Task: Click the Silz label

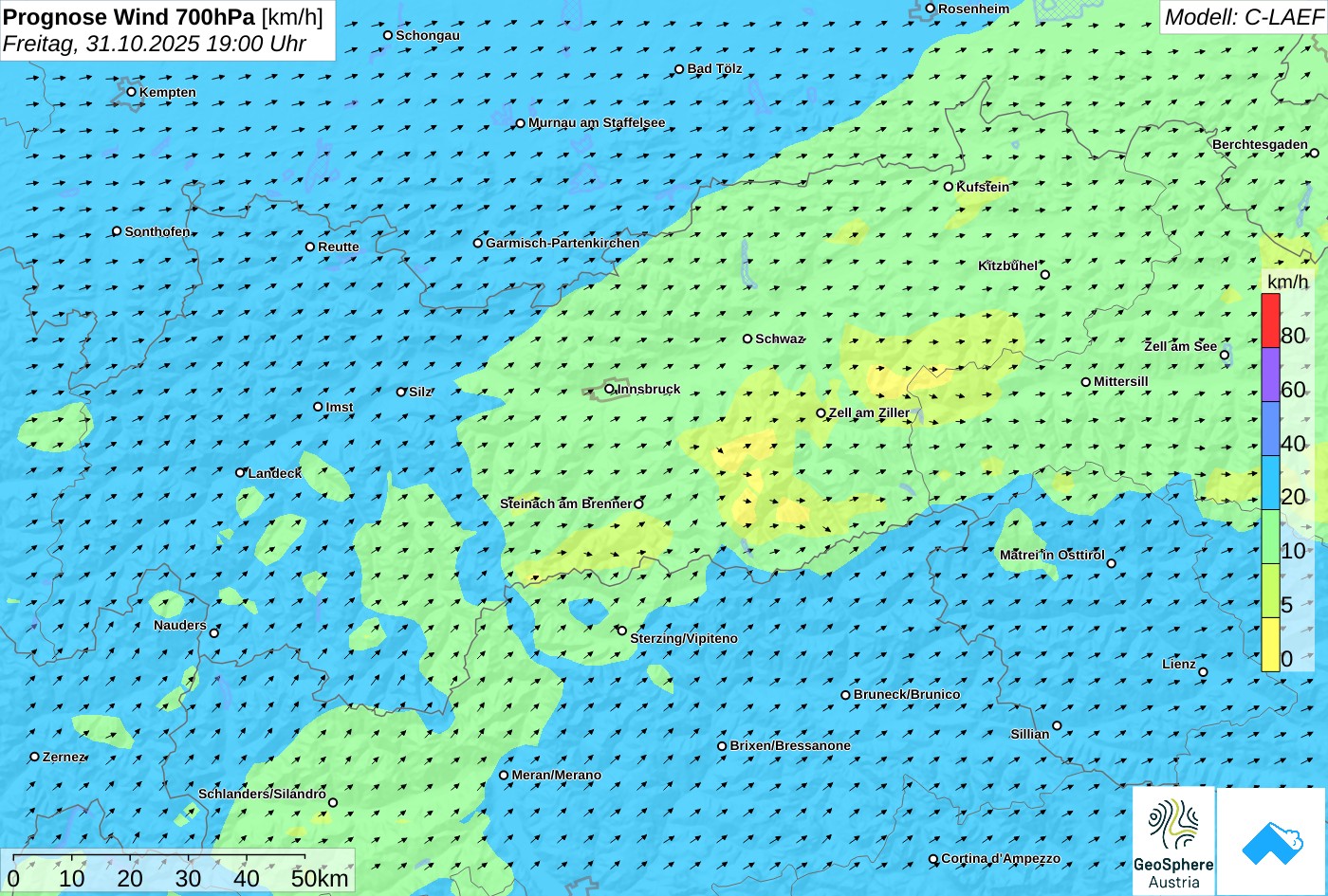Action: pos(420,392)
